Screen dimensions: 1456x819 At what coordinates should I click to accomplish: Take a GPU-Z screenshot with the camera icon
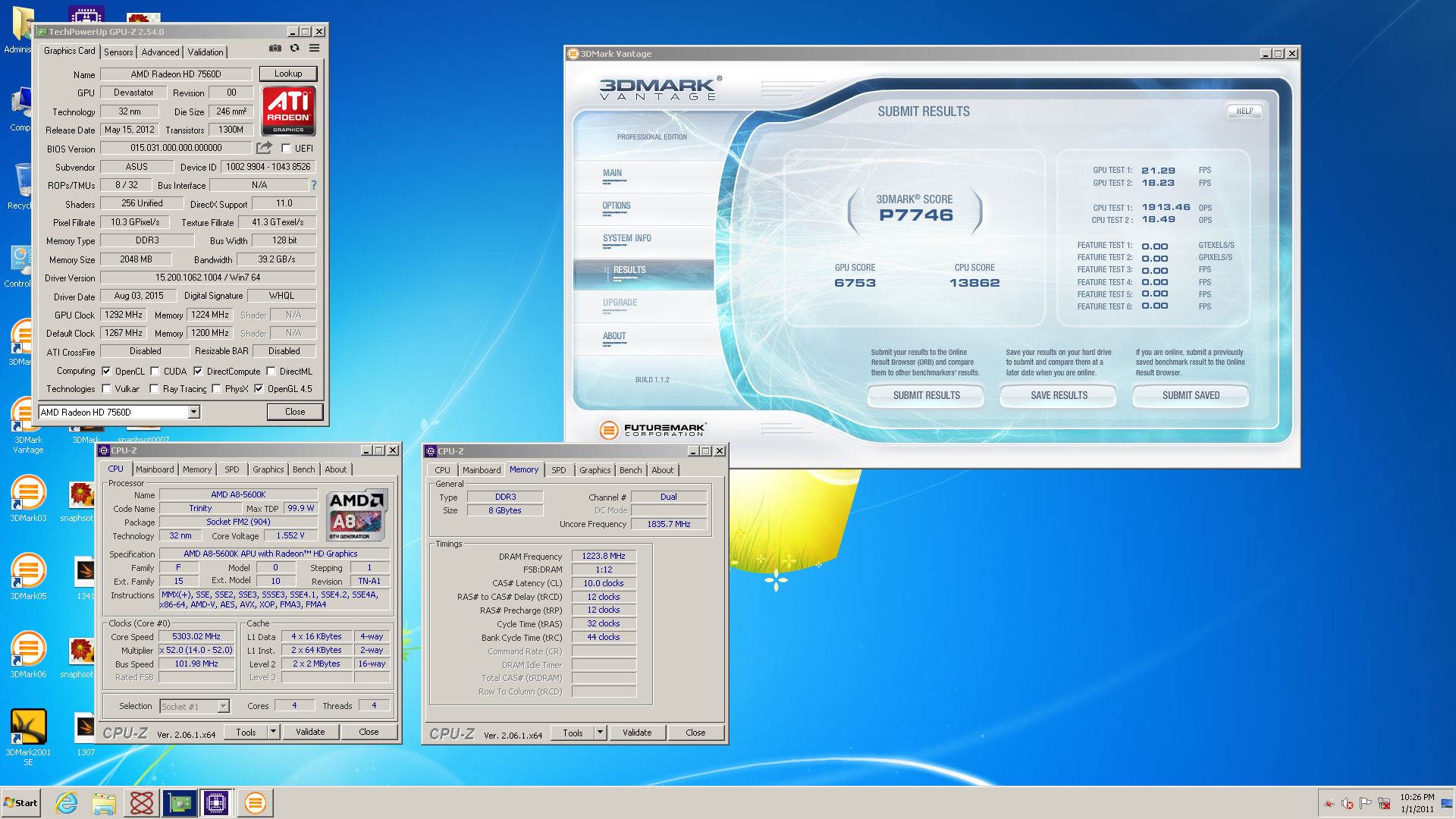click(x=275, y=49)
